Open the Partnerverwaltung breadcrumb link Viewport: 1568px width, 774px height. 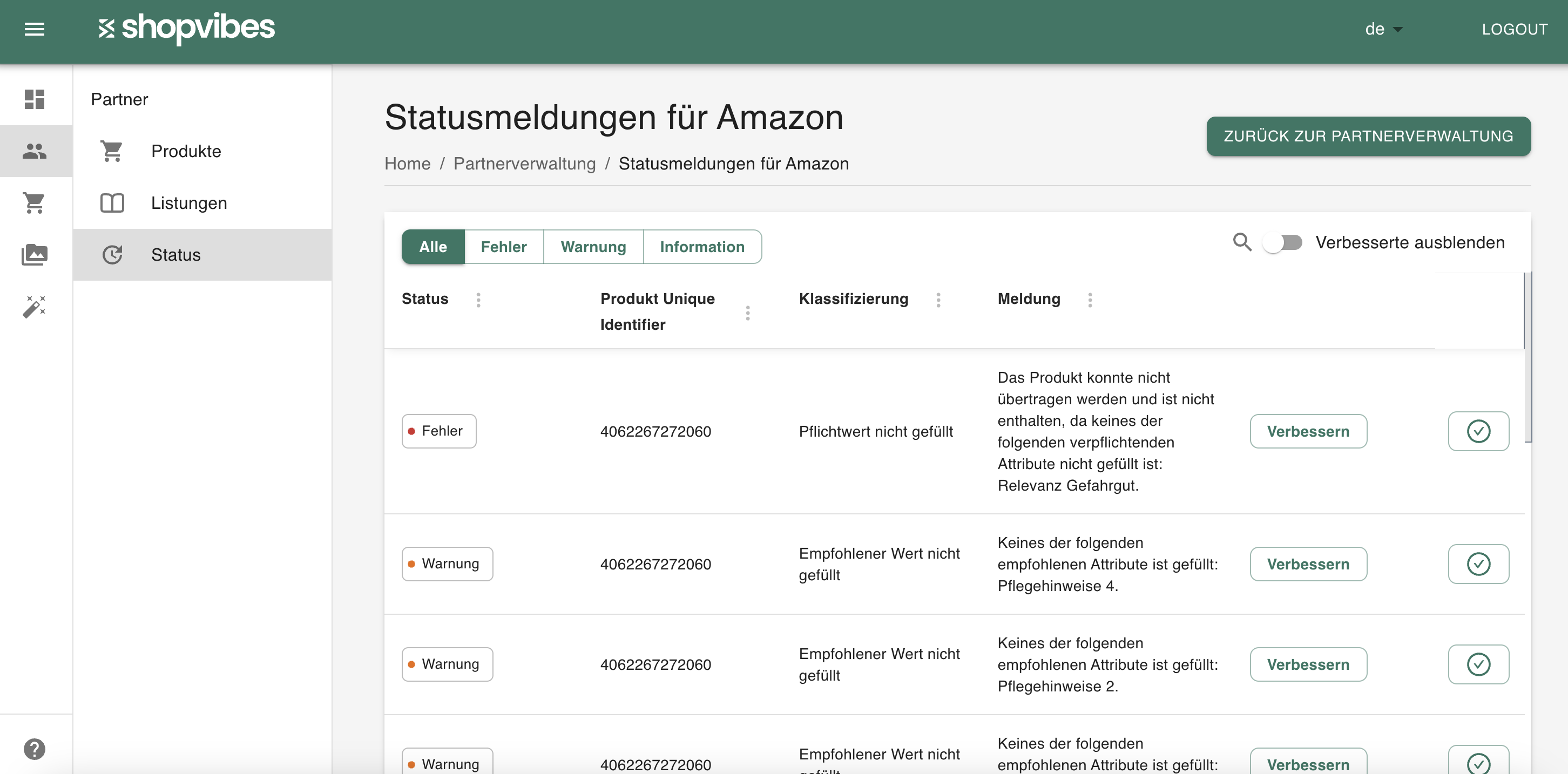(525, 163)
